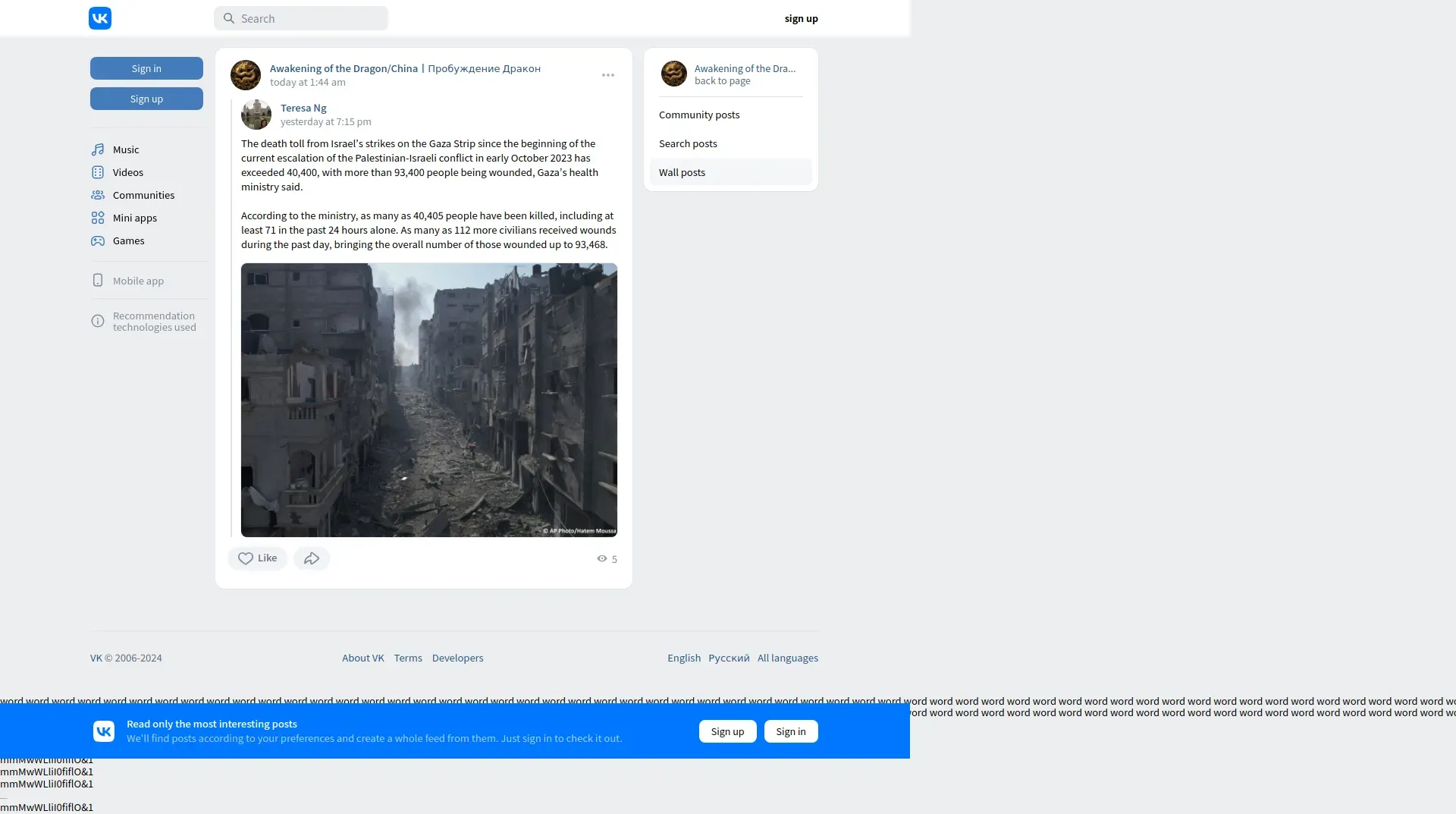This screenshot has width=1456, height=814.
Task: Click the Communities people icon
Action: (x=98, y=196)
